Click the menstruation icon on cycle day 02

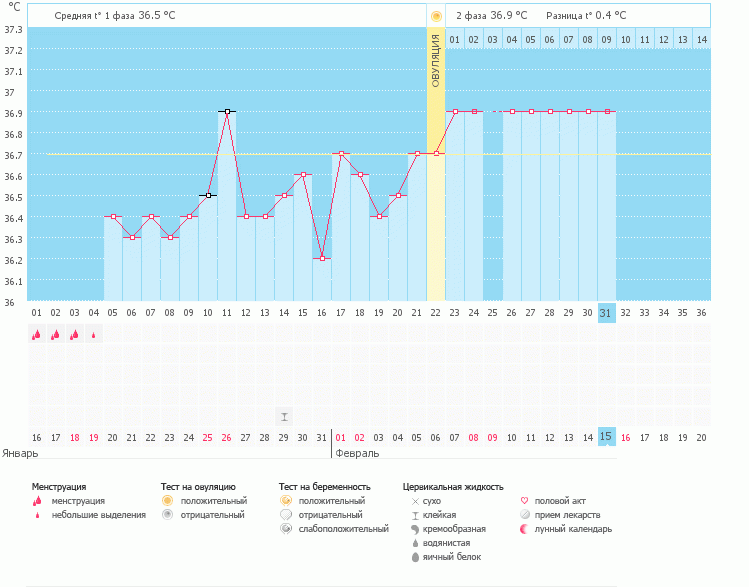(x=55, y=334)
